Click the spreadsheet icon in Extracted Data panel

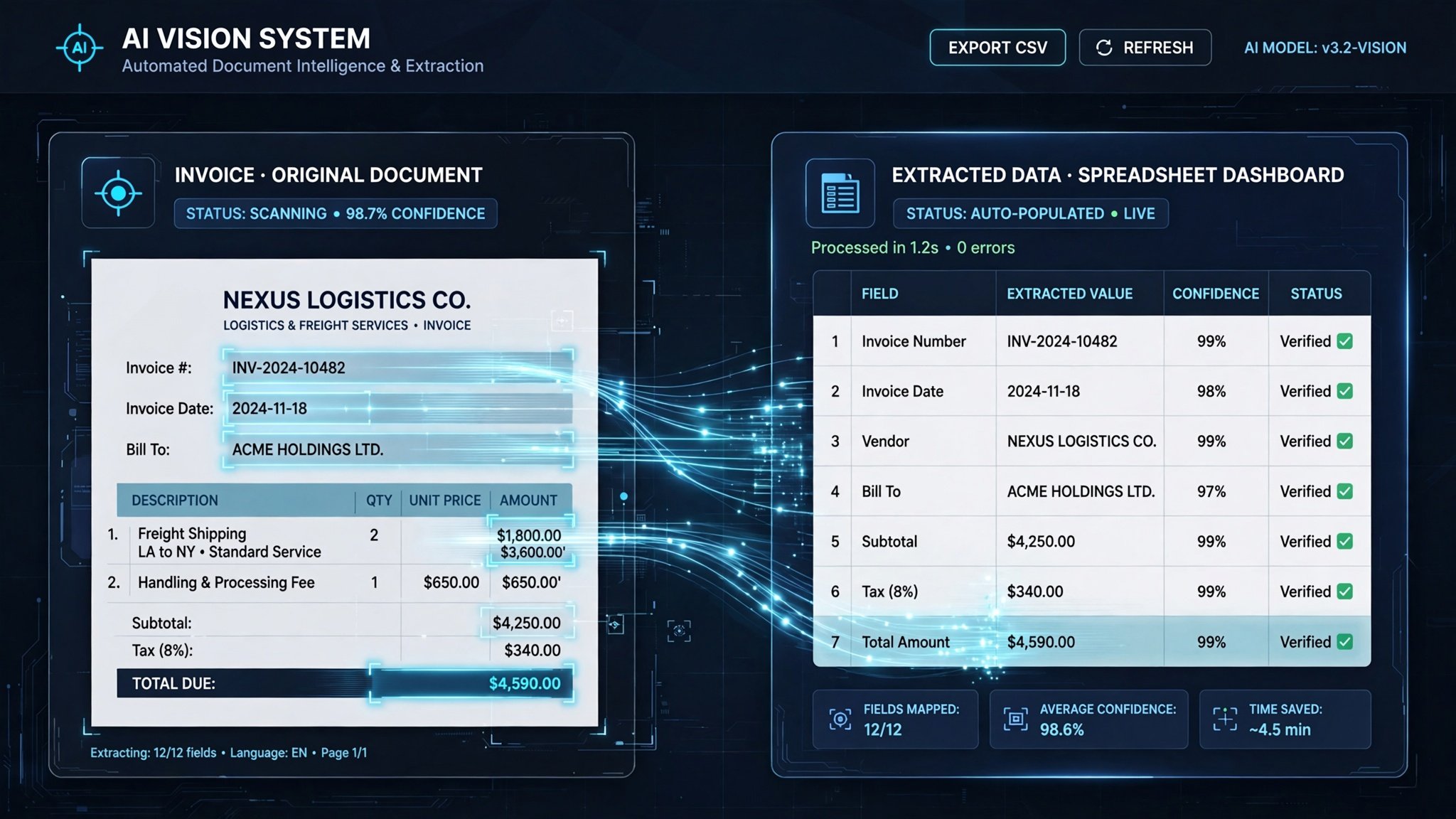coord(840,193)
